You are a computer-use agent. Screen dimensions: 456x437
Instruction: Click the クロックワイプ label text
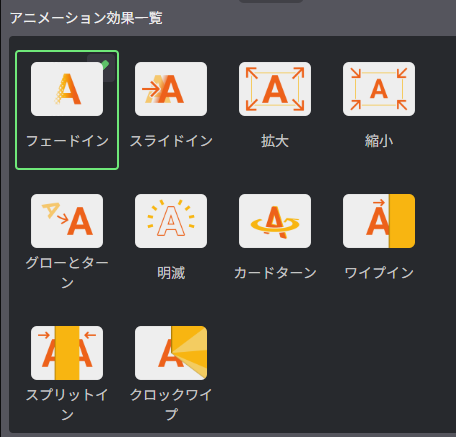click(171, 405)
